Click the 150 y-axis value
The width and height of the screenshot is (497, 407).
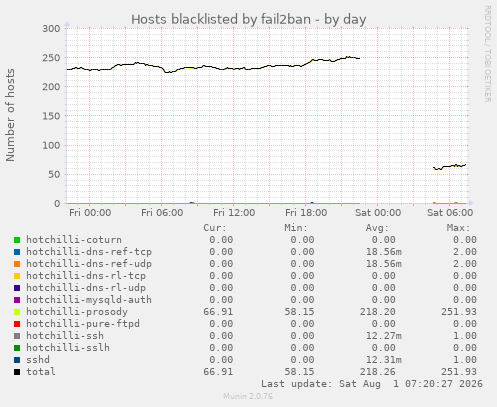point(51,116)
